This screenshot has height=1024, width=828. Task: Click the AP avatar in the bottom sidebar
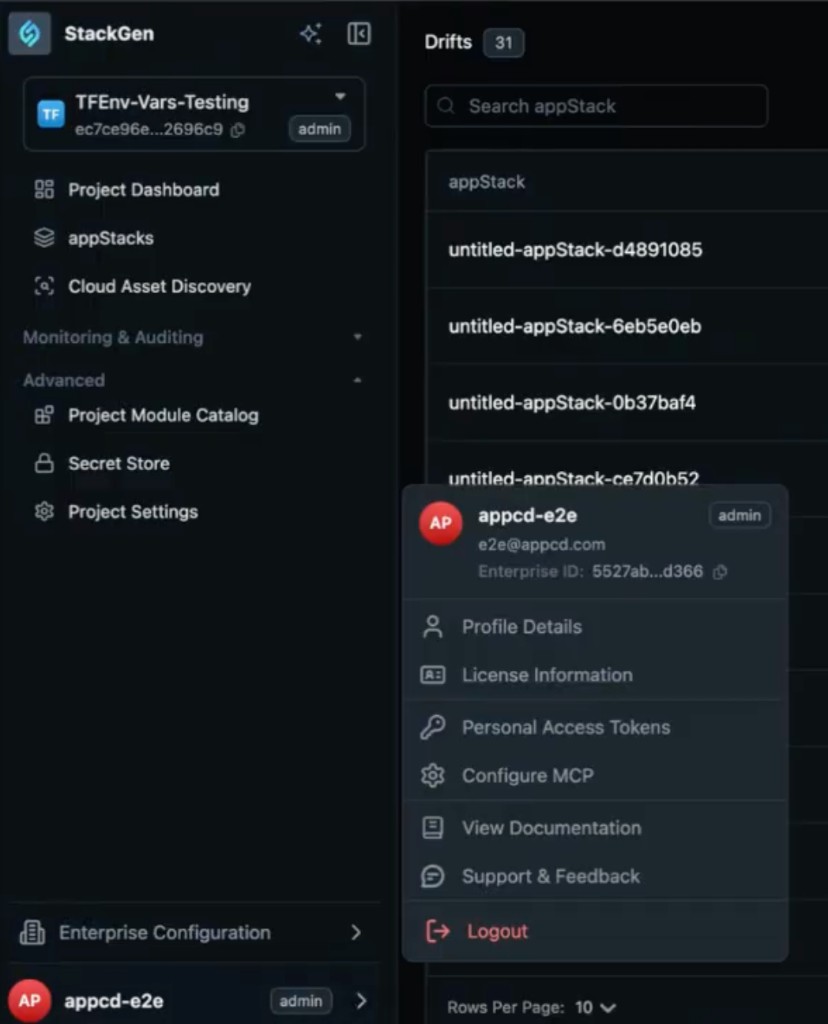tap(29, 1000)
